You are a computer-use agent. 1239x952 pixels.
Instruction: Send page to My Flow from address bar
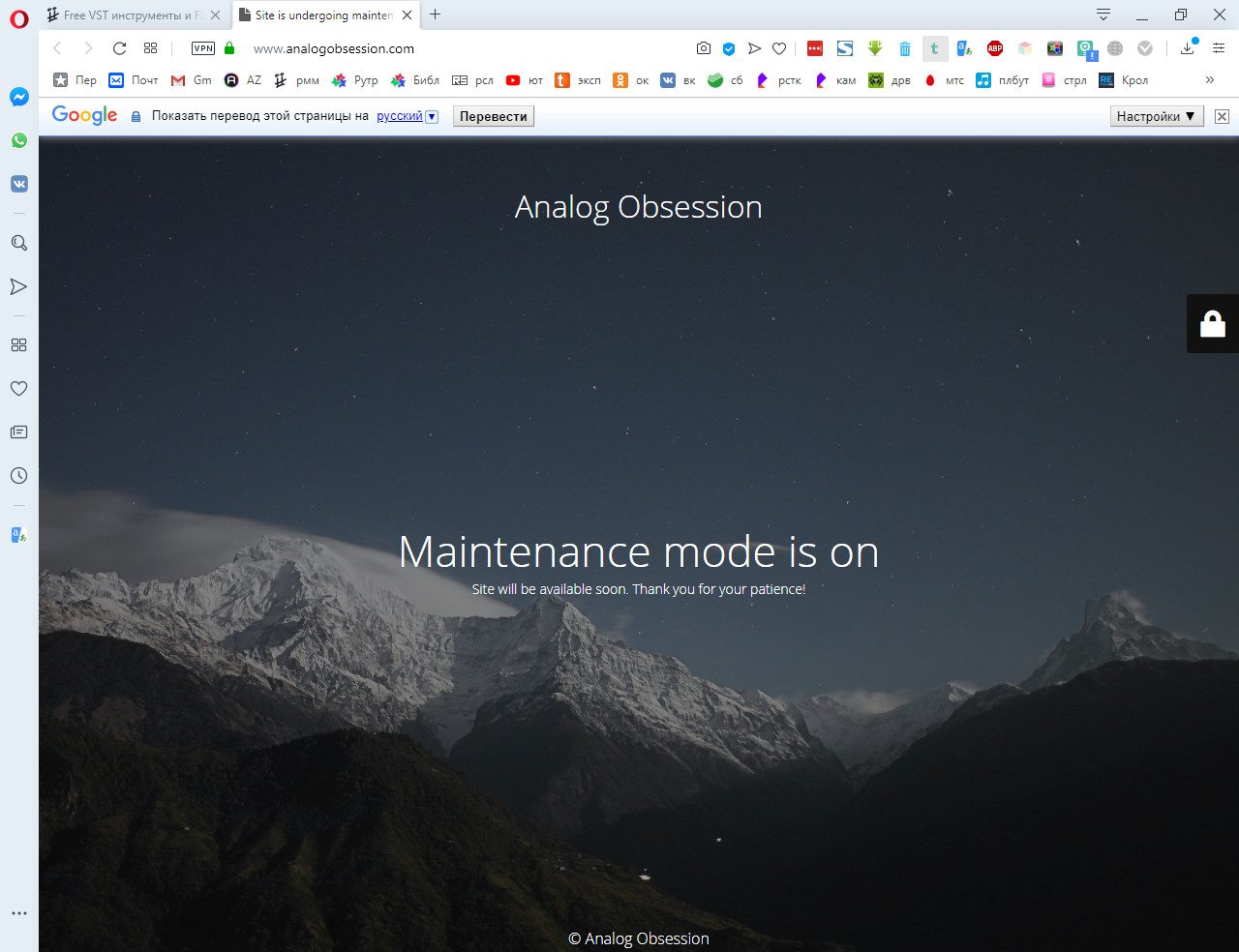point(754,48)
